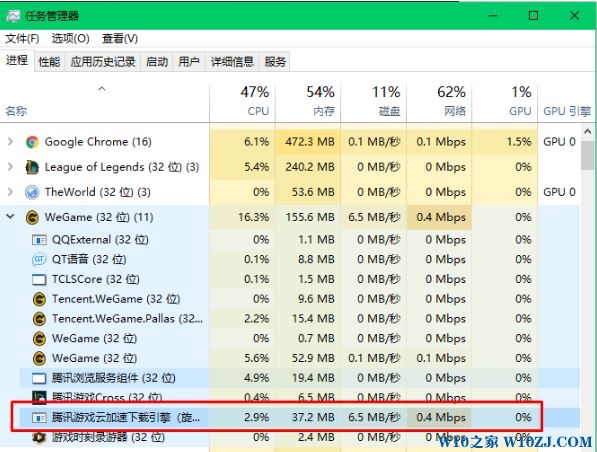Sort by the GPU percentage column header

504,102
